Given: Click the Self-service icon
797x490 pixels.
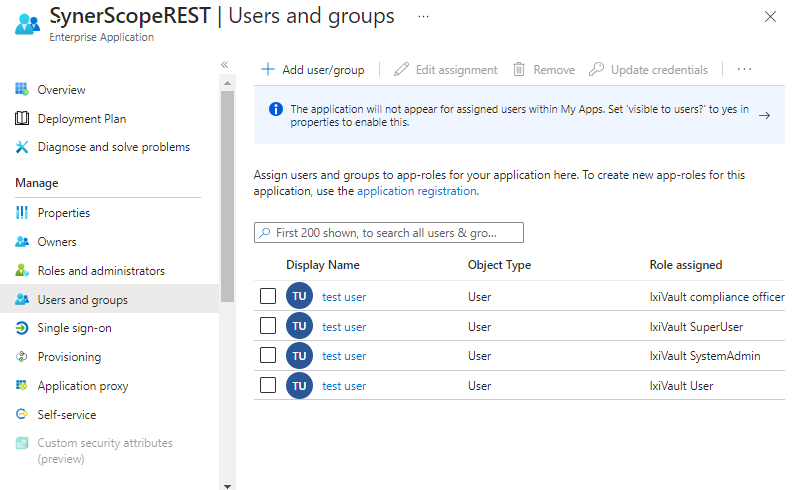Looking at the screenshot, I should click(x=22, y=414).
